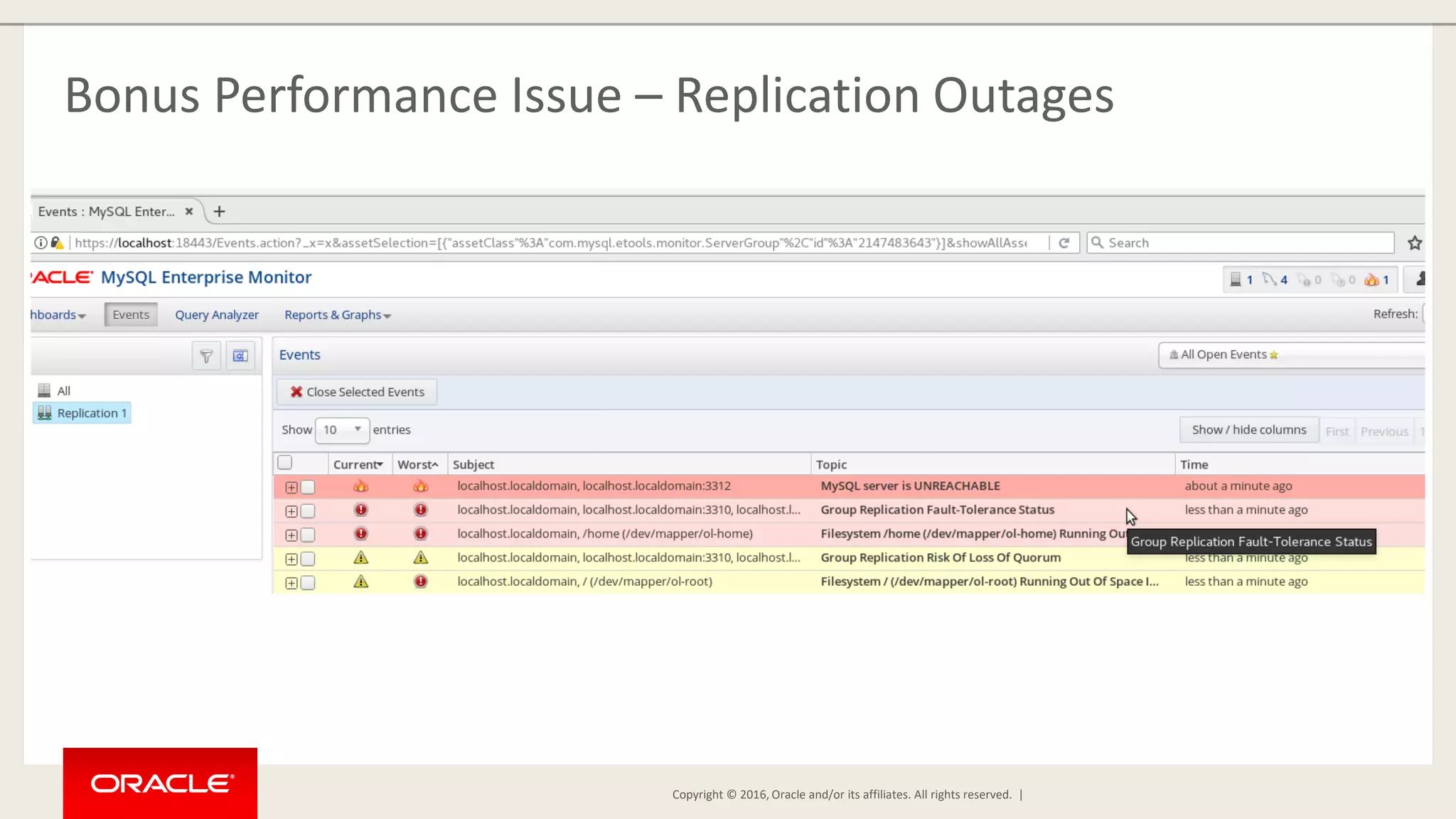Expand the Risk Of Loss Of Quorum row
This screenshot has width=1456, height=819.
[291, 559]
